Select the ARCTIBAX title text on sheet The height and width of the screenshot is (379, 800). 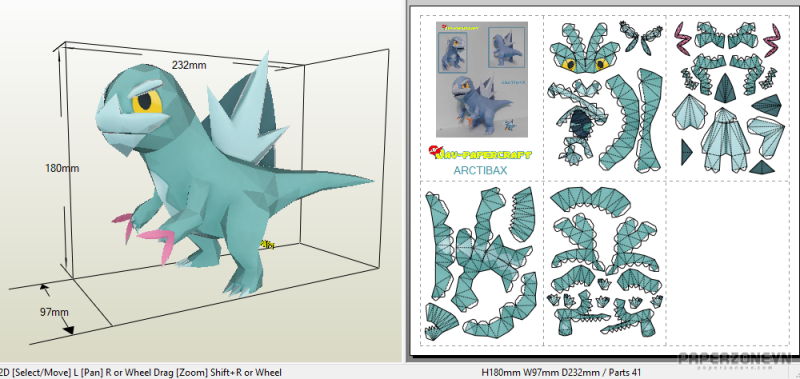click(480, 171)
